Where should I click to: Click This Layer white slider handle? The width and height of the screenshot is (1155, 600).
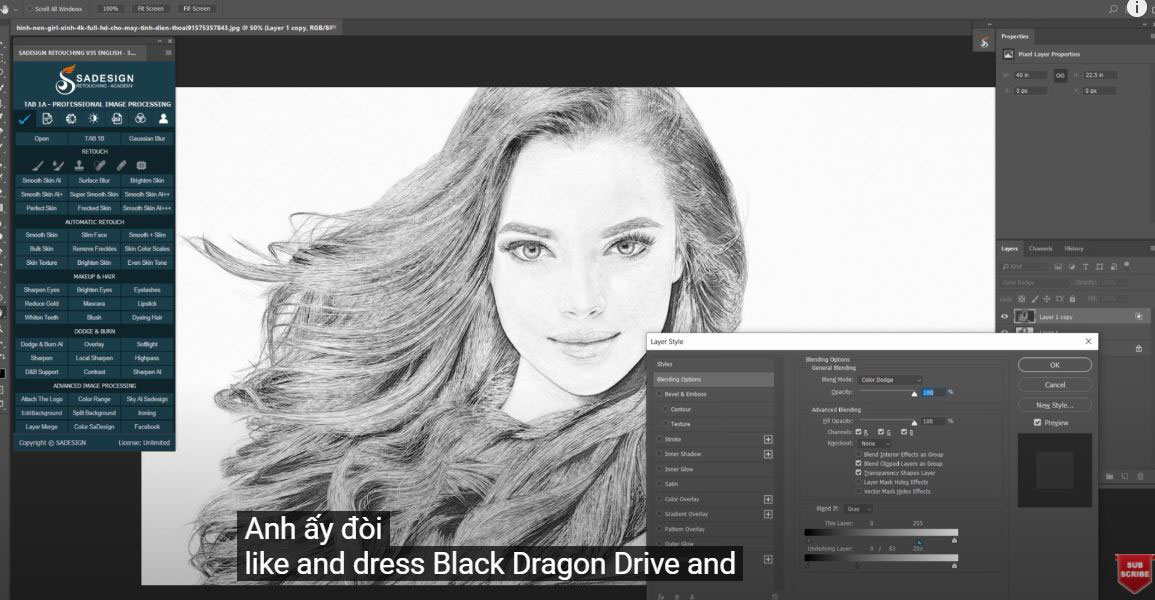tap(955, 540)
